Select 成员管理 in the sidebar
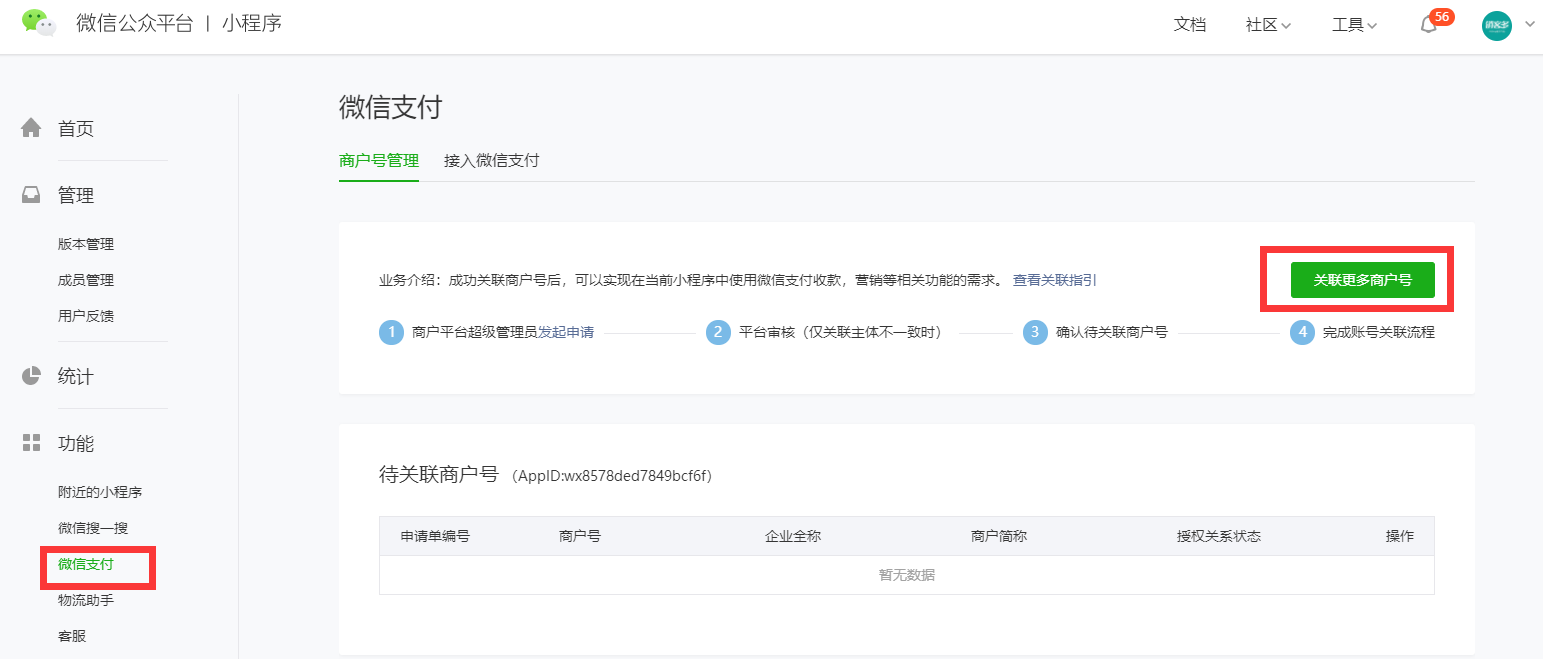The width and height of the screenshot is (1543, 659). point(86,280)
